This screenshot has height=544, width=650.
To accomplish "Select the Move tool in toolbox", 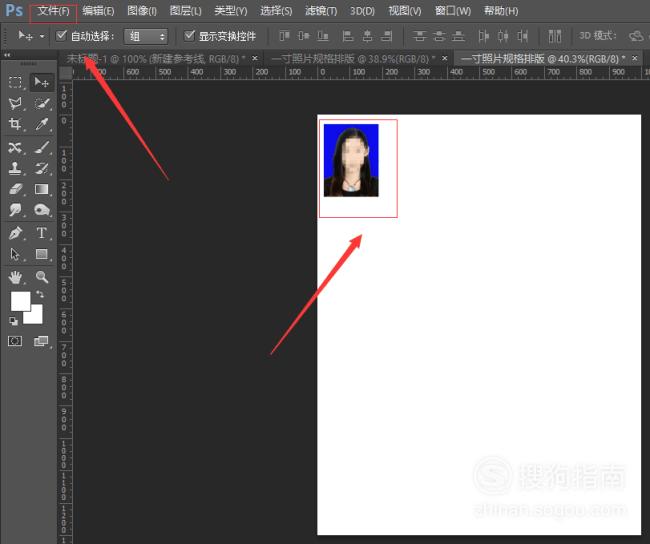I will click(41, 83).
